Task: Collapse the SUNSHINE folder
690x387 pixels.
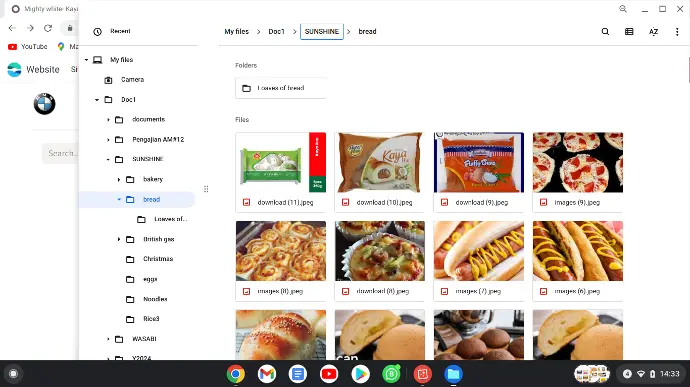Action: (108, 159)
